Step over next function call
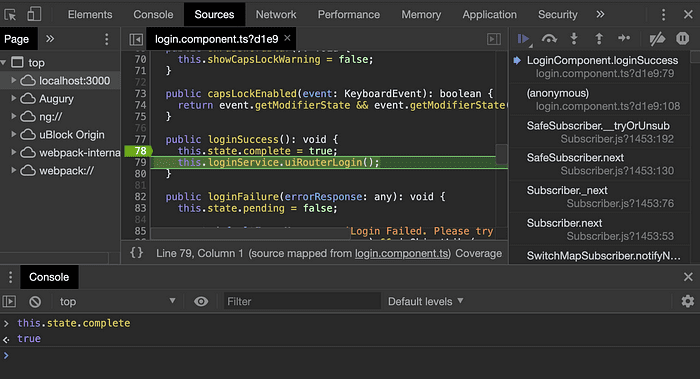The height and width of the screenshot is (379, 700). [x=549, y=39]
